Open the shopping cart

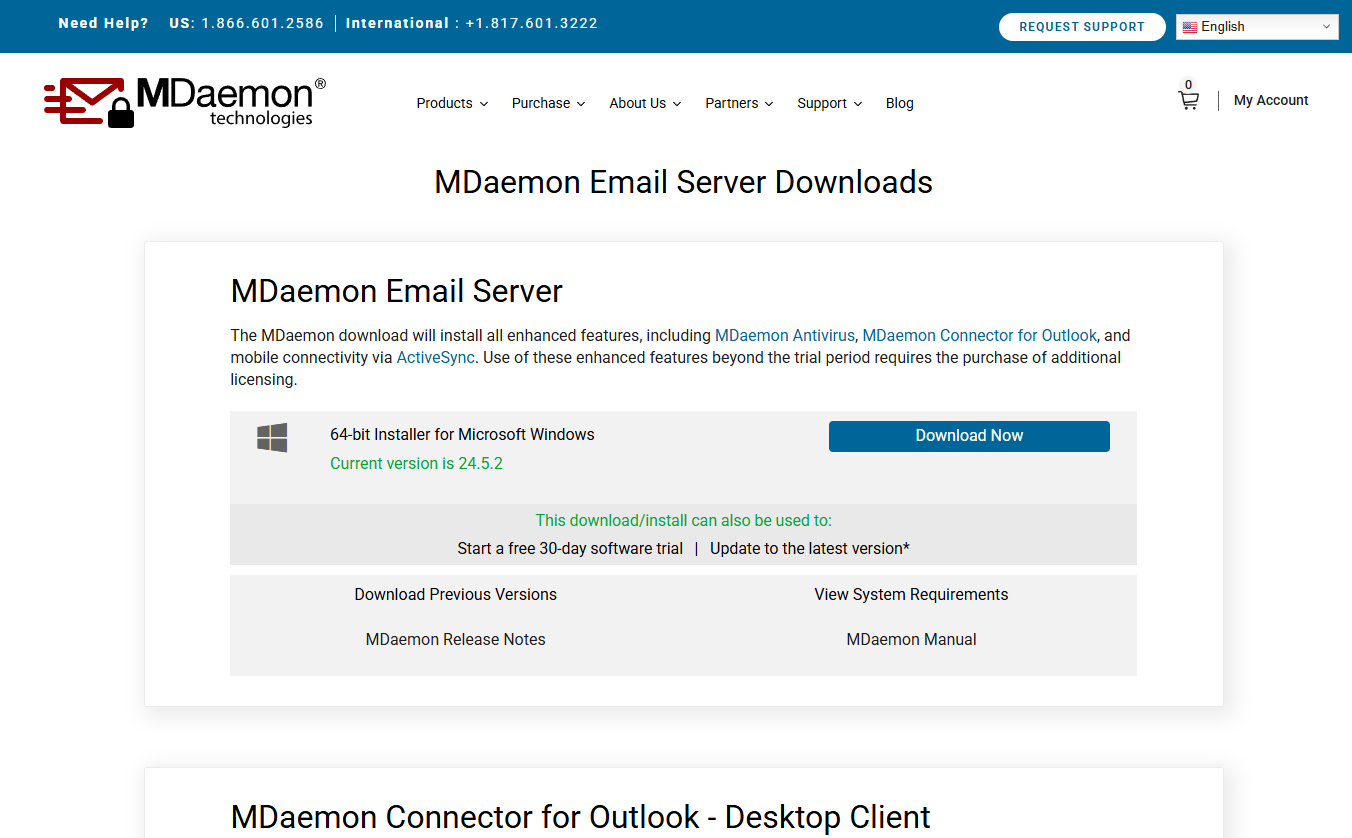[x=1188, y=98]
